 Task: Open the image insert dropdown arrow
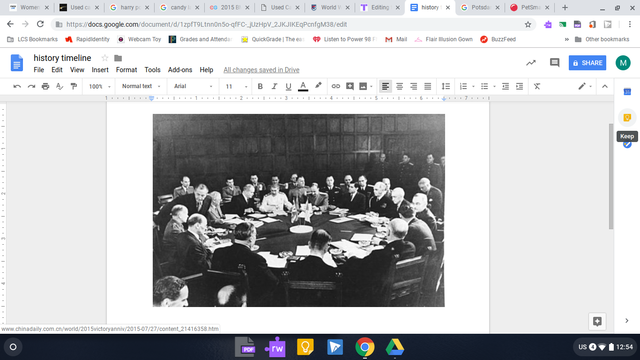pyautogui.click(x=371, y=87)
